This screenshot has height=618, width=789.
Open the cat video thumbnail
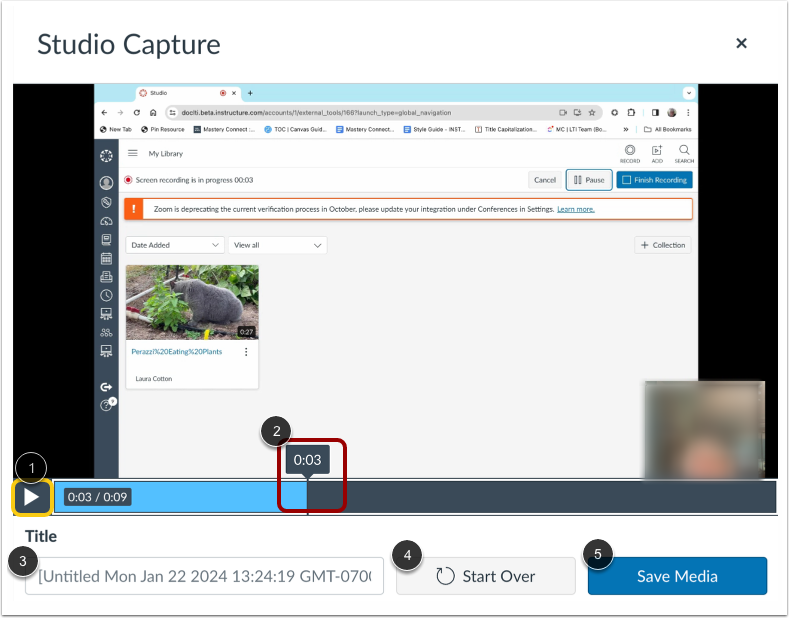click(192, 302)
